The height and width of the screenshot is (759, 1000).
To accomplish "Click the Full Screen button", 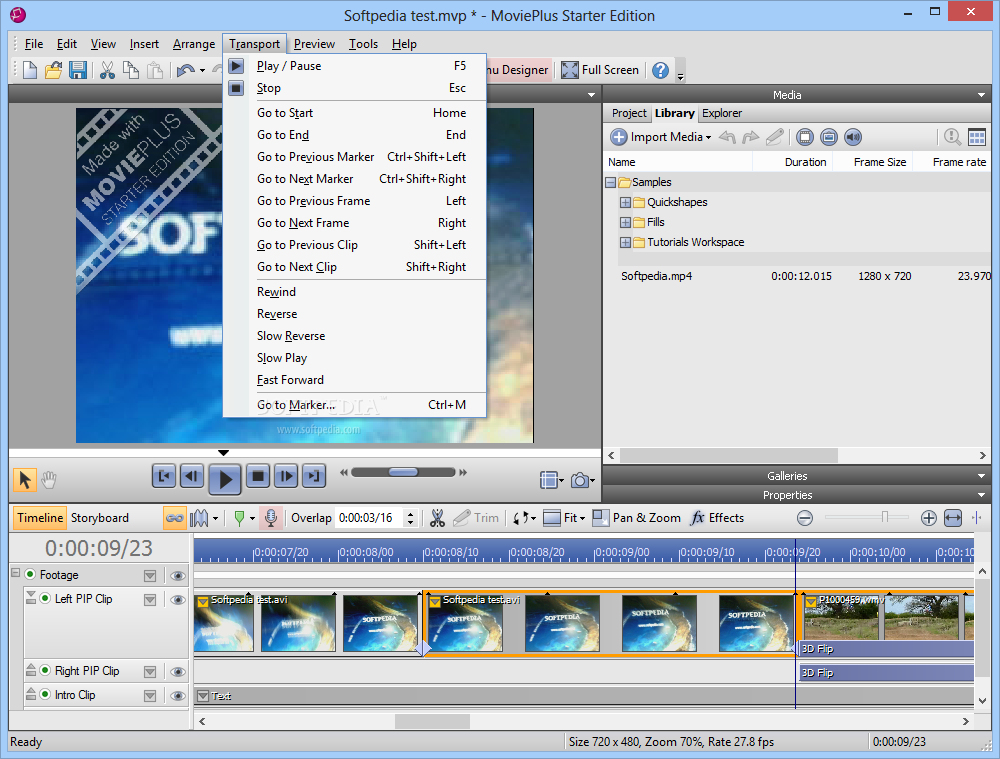I will [600, 70].
